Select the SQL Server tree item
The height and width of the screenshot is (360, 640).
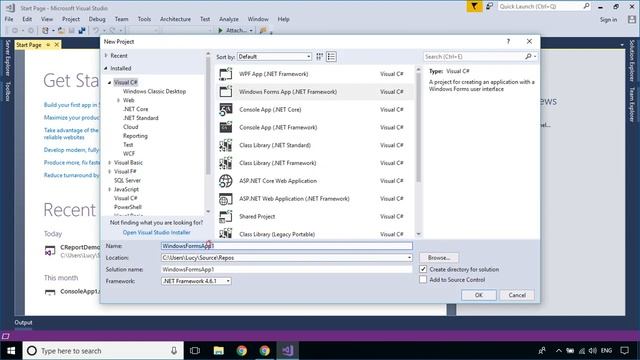127,180
